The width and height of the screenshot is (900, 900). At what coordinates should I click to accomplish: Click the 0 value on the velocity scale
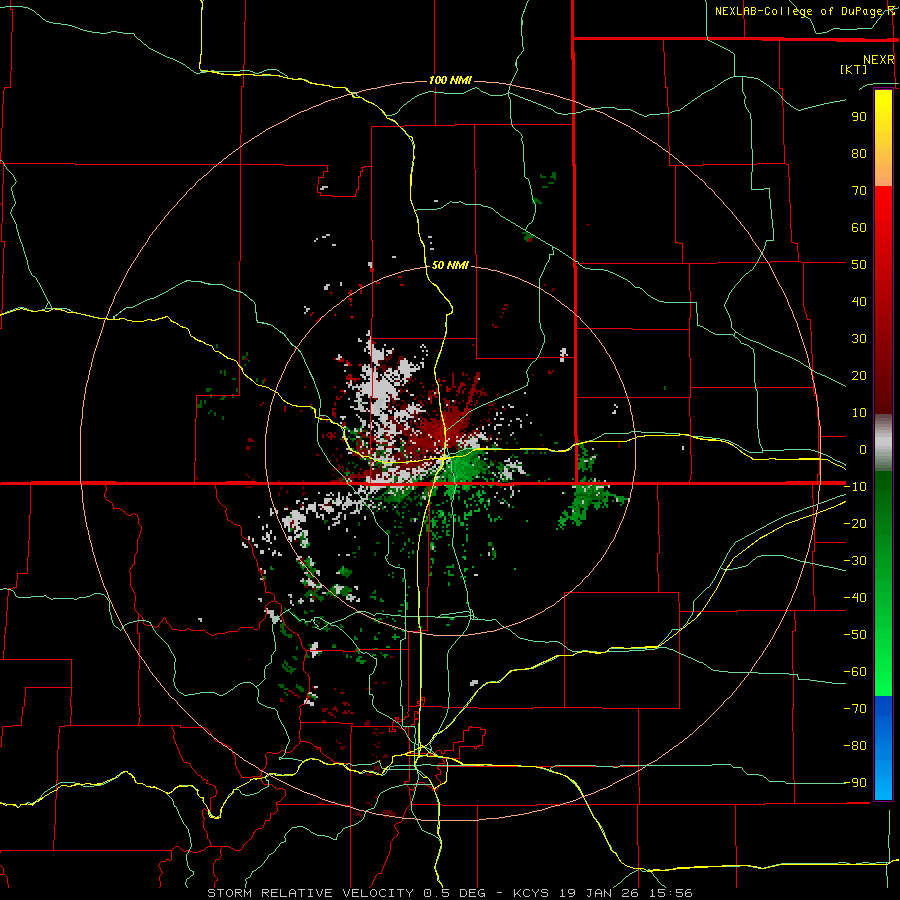(862, 450)
